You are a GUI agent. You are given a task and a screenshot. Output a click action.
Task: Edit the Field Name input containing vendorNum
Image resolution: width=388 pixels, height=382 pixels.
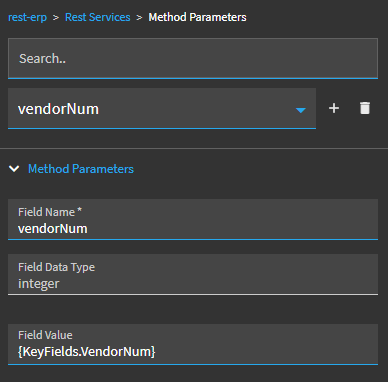click(x=193, y=219)
